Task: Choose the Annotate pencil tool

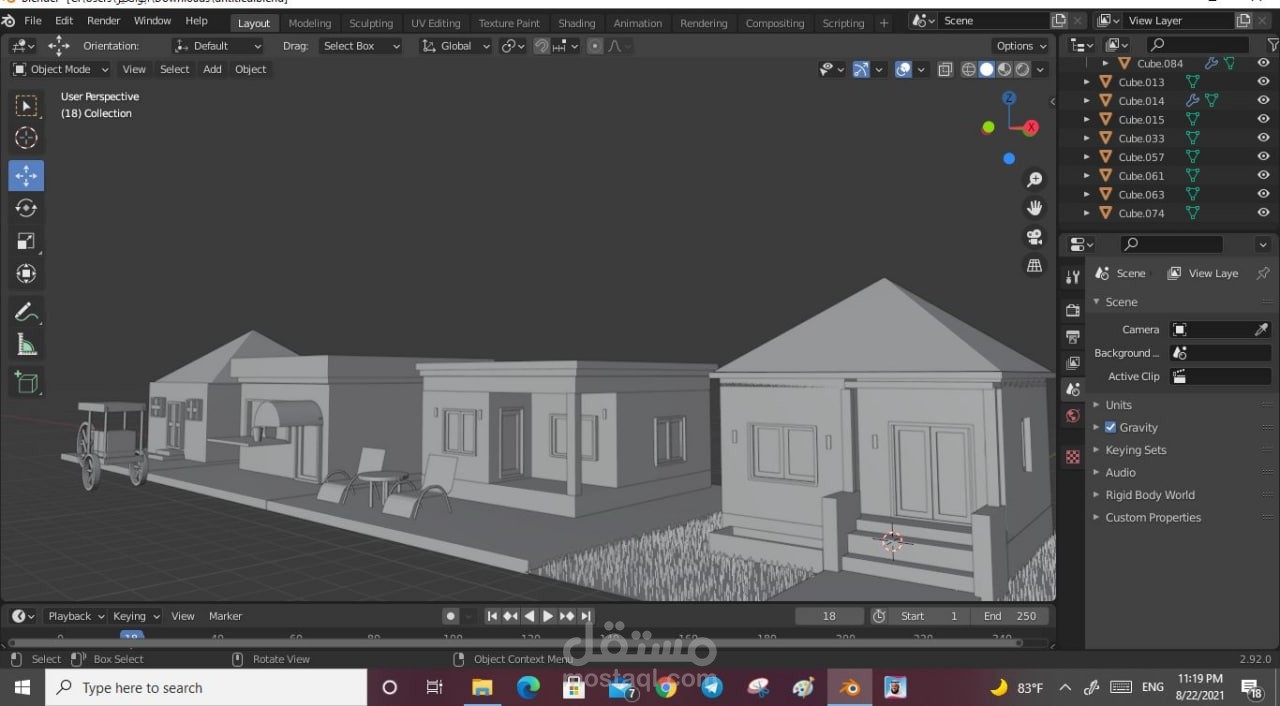Action: click(x=27, y=312)
